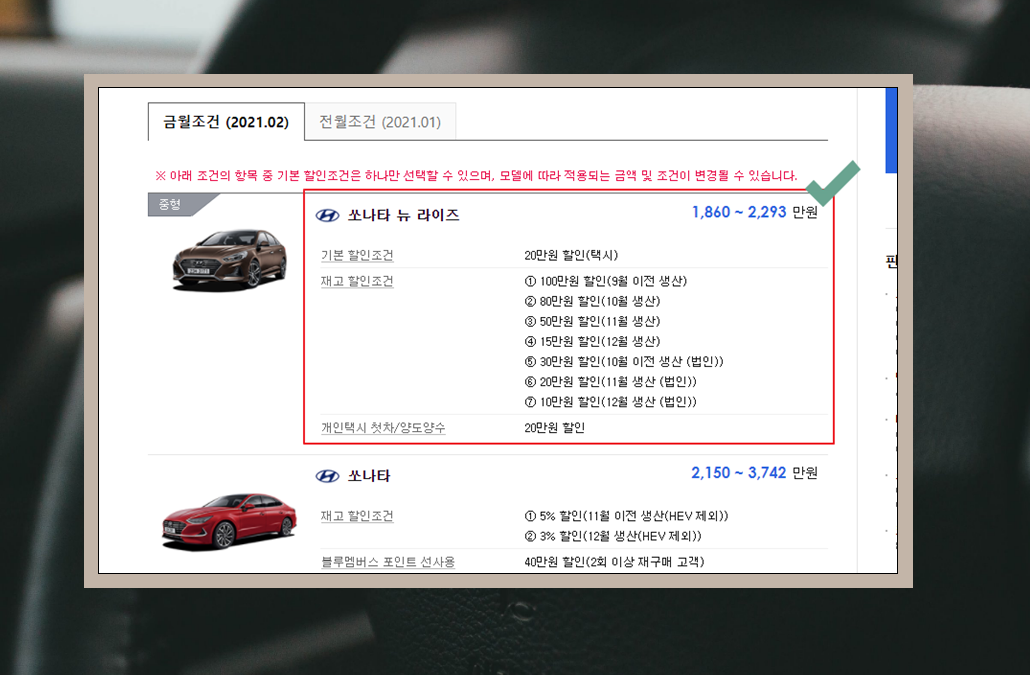
Task: Click the 중형 category label
Action: point(169,204)
